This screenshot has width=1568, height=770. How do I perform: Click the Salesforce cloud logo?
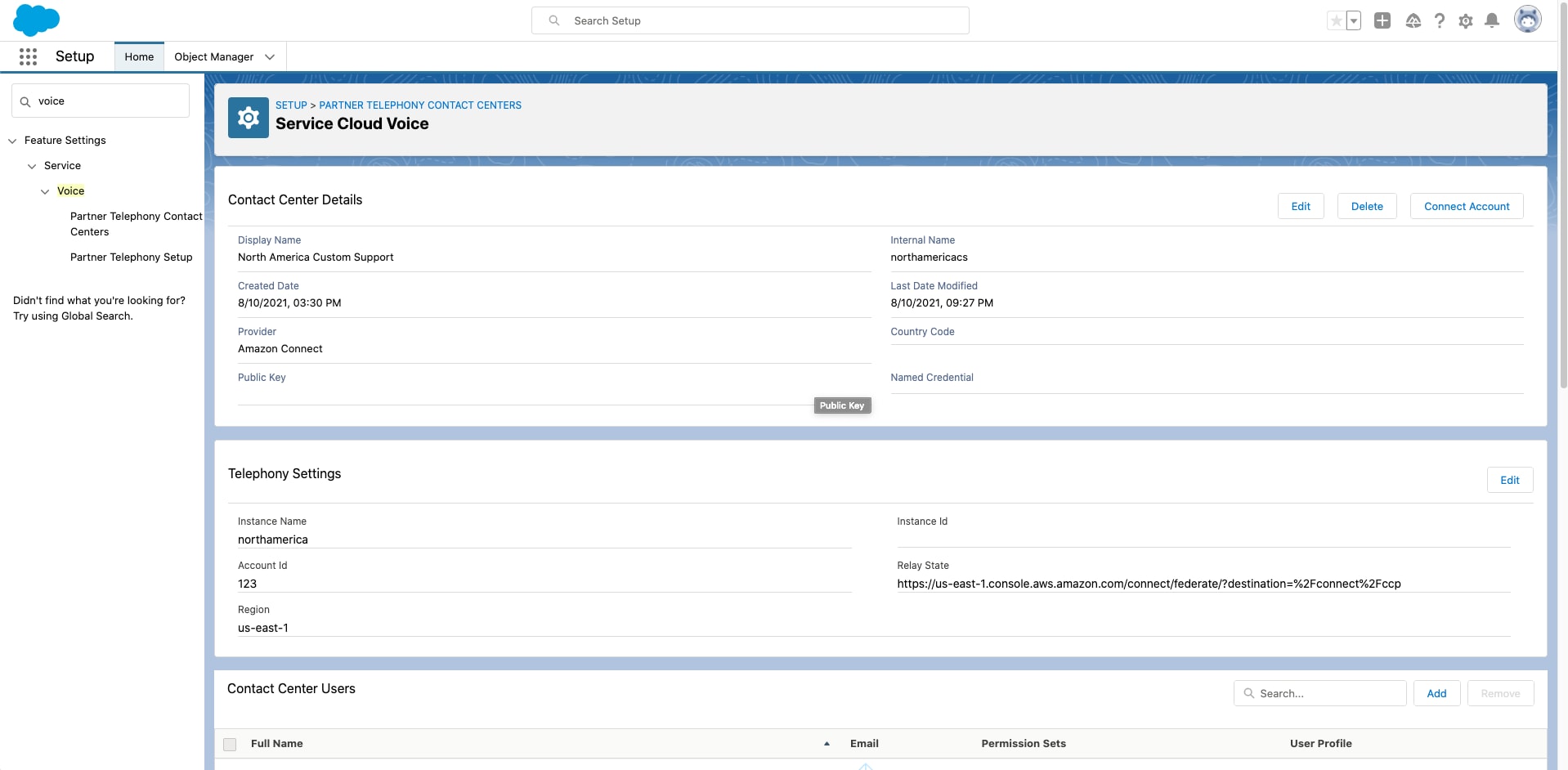coord(36,20)
